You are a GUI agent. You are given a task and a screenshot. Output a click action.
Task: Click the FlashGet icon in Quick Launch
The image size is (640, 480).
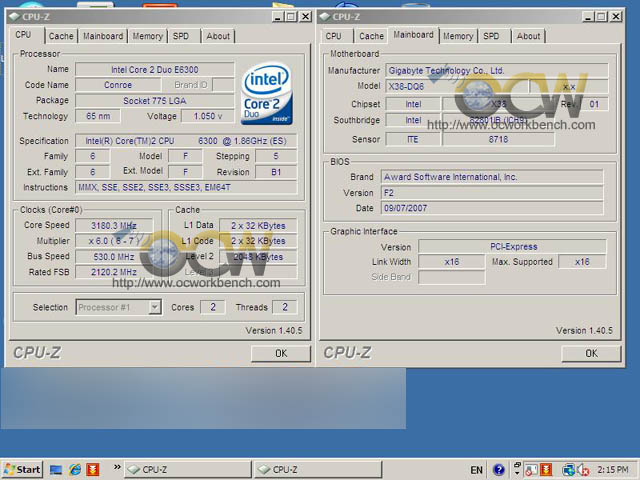93,469
